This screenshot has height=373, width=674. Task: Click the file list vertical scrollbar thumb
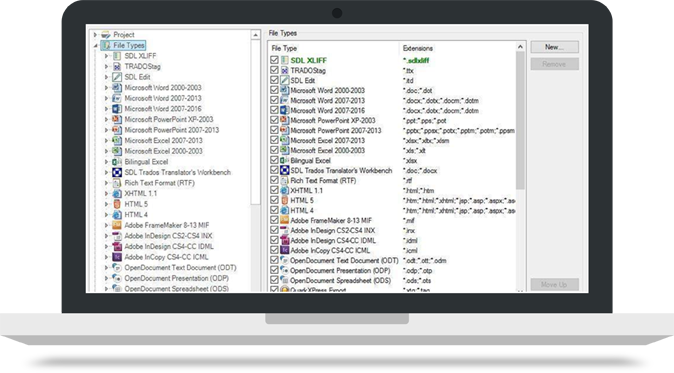(x=520, y=120)
